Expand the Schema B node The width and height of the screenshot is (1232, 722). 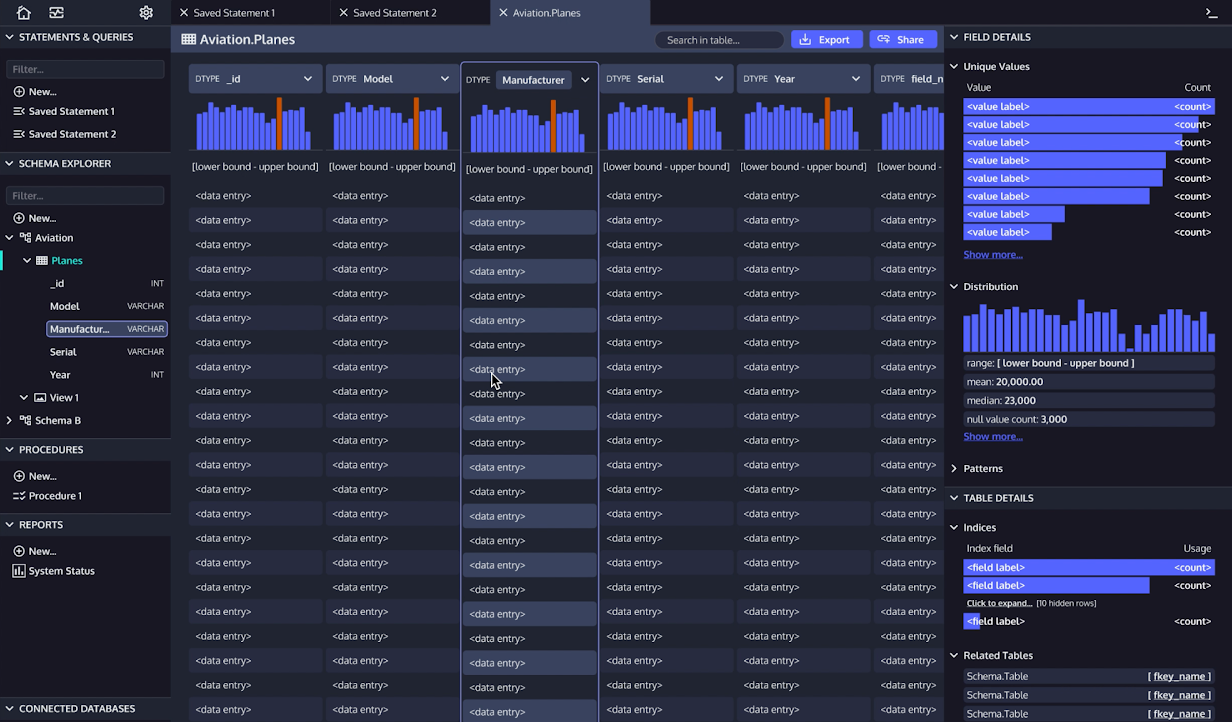10,420
